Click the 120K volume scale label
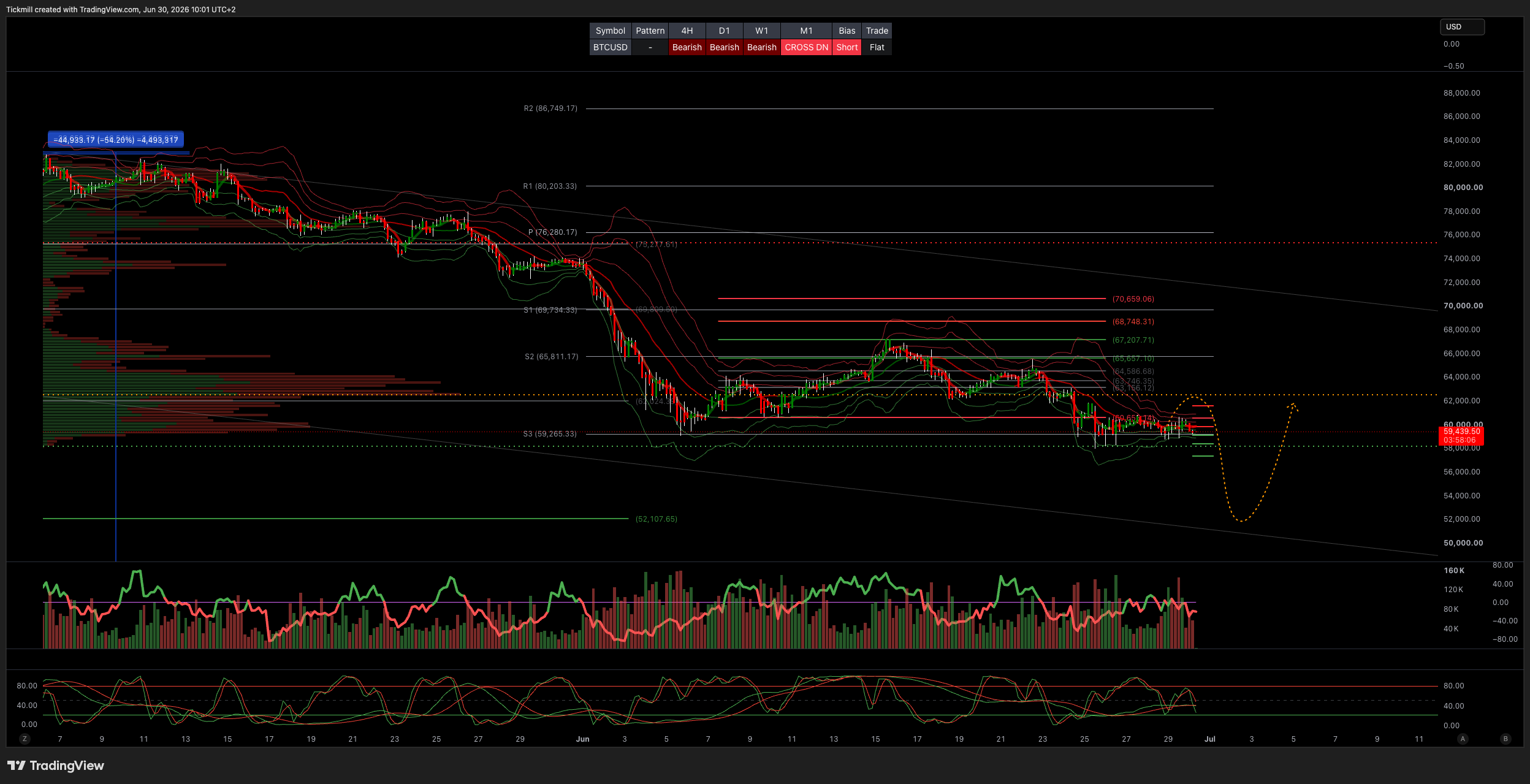Viewport: 1530px width, 784px height. click(1453, 590)
